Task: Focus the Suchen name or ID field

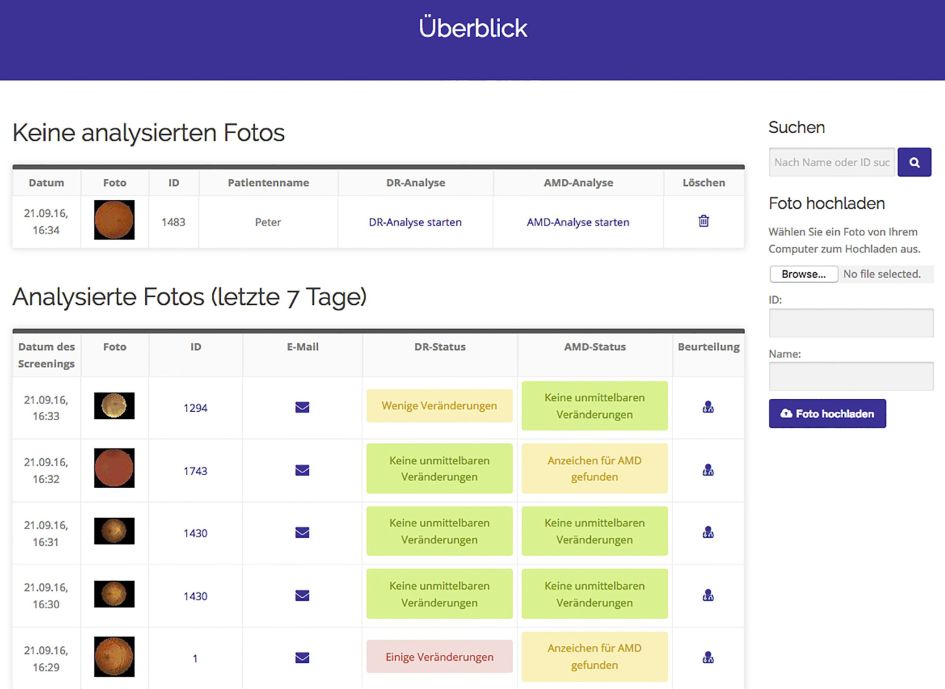Action: click(x=831, y=162)
